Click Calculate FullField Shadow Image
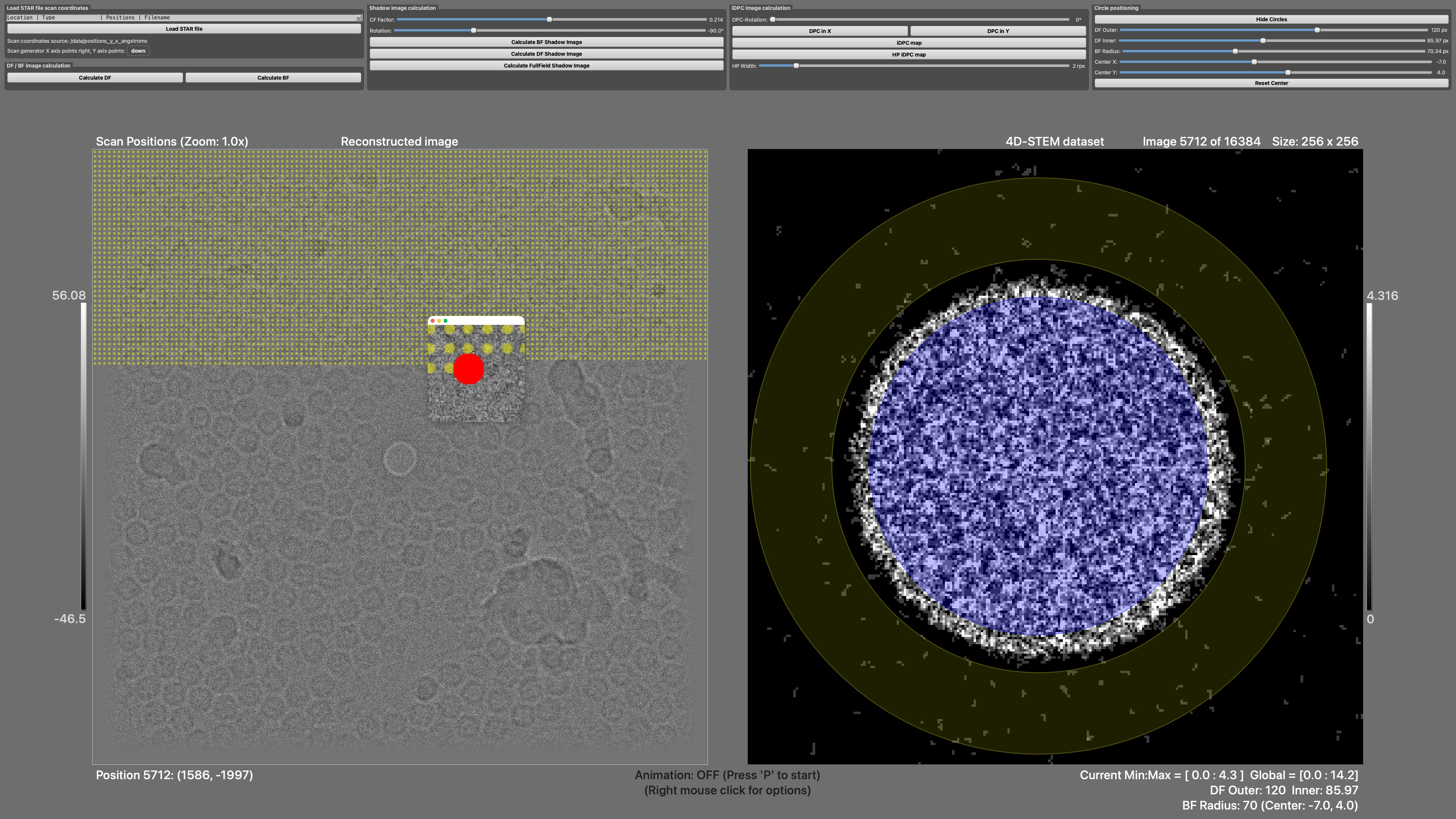Image resolution: width=1456 pixels, height=819 pixels. point(546,66)
